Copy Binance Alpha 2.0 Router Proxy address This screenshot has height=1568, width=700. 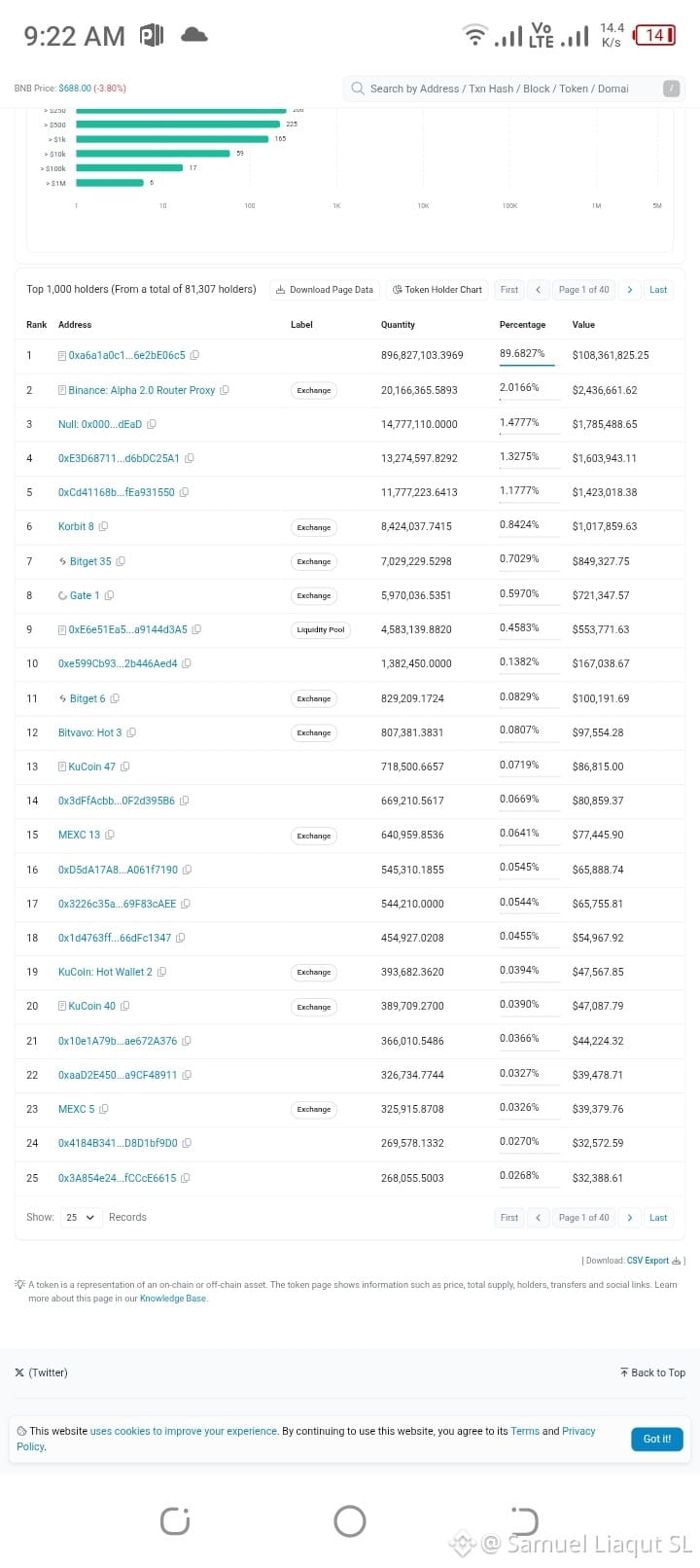click(x=225, y=390)
